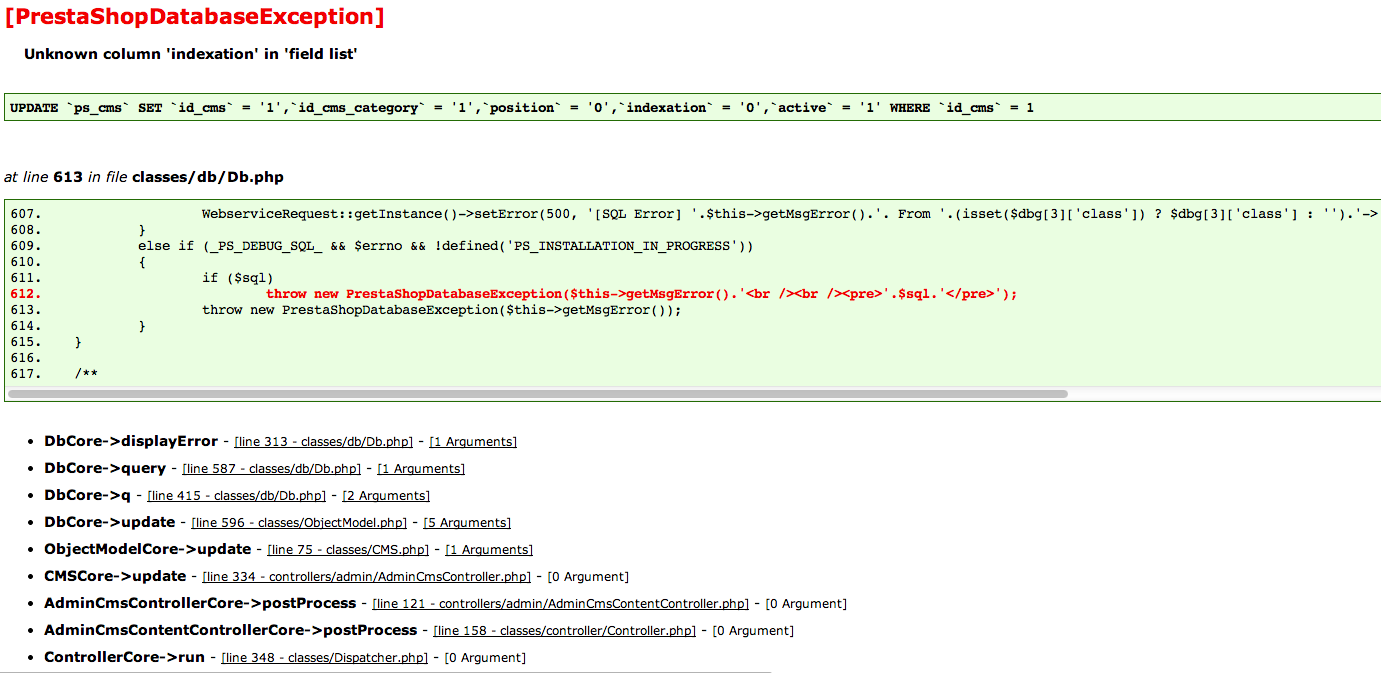Show 1 Arguments for DbCore->query
The image size is (1381, 673).
tap(421, 468)
